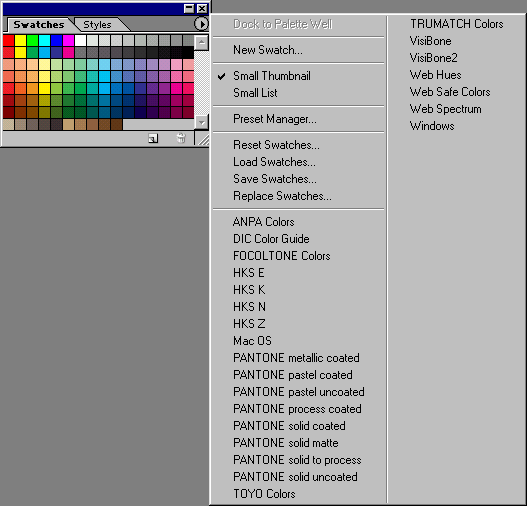Click the palette resize grip corner icon
Image resolution: width=527 pixels, height=506 pixels.
click(203, 139)
